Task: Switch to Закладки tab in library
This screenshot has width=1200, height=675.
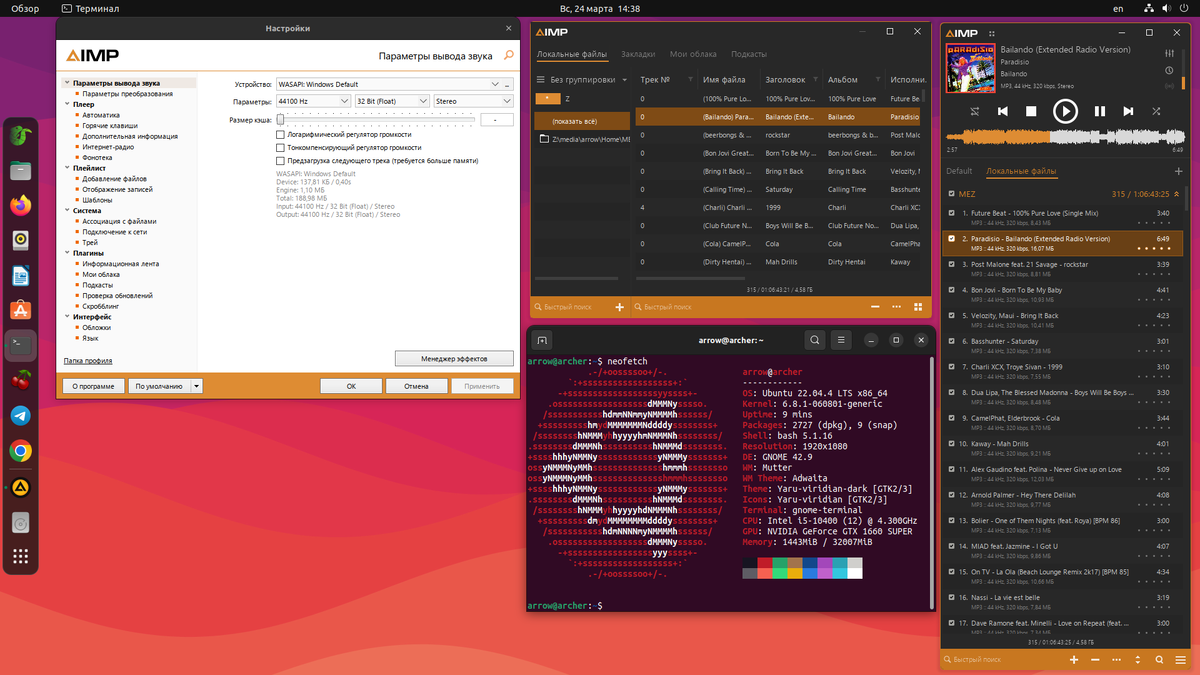Action: pyautogui.click(x=638, y=54)
